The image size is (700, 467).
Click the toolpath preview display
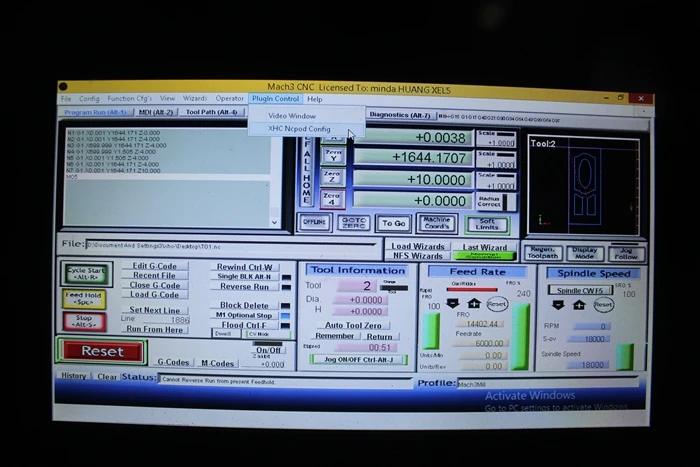[x=583, y=185]
